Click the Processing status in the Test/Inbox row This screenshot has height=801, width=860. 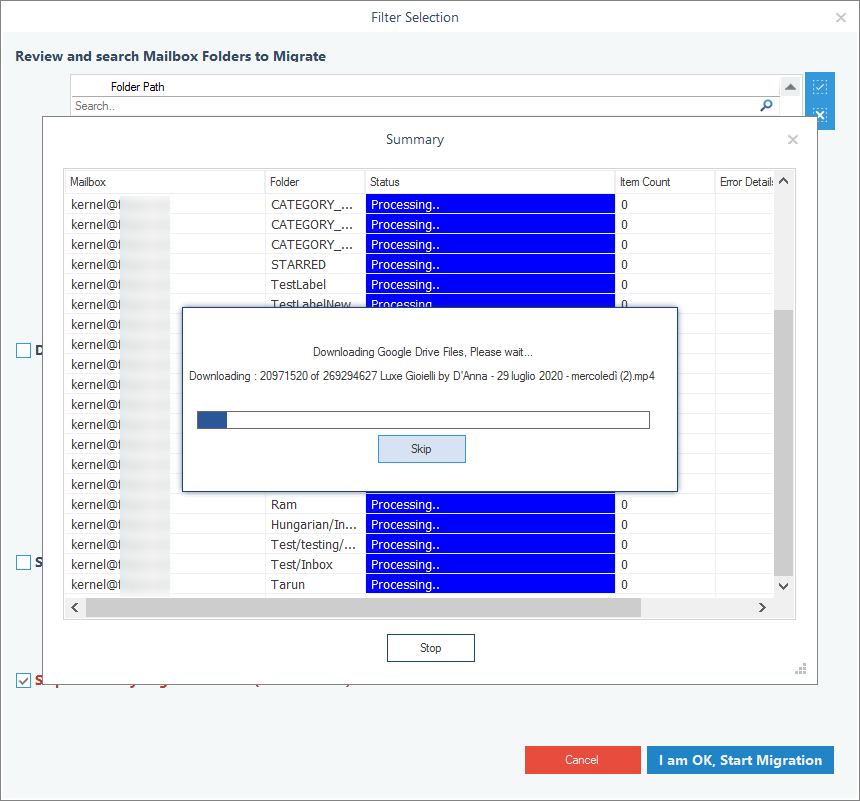(x=490, y=565)
